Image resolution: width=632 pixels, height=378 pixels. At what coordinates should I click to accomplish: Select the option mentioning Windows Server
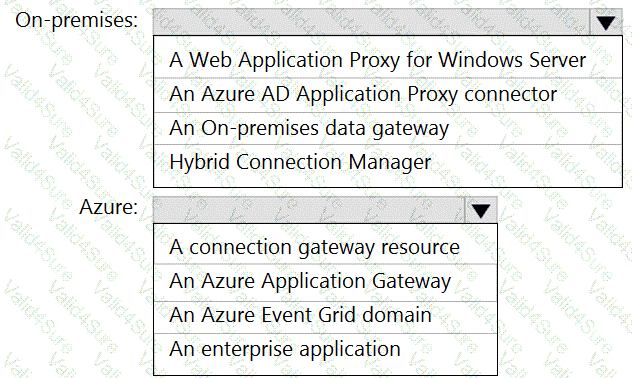(388, 60)
